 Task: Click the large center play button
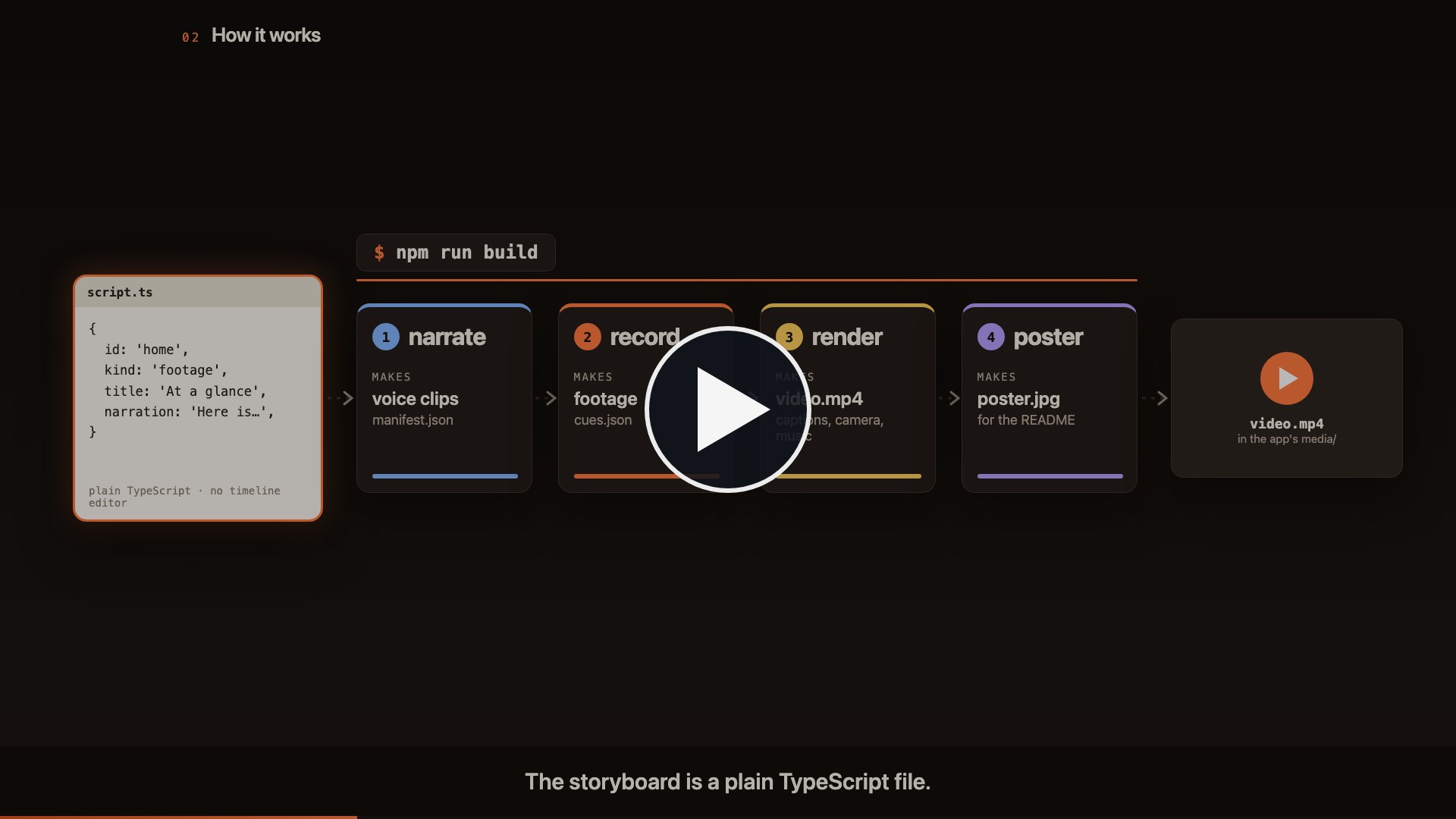(728, 409)
